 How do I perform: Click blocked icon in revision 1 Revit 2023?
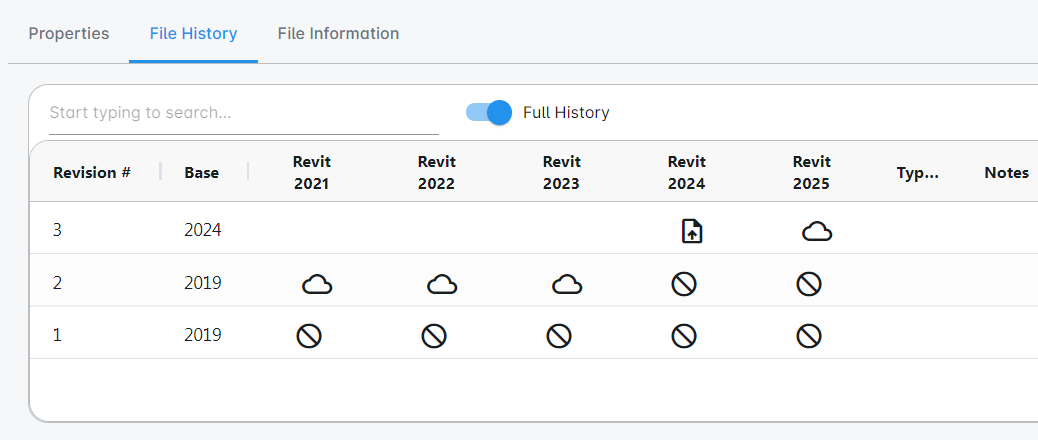[x=559, y=336]
